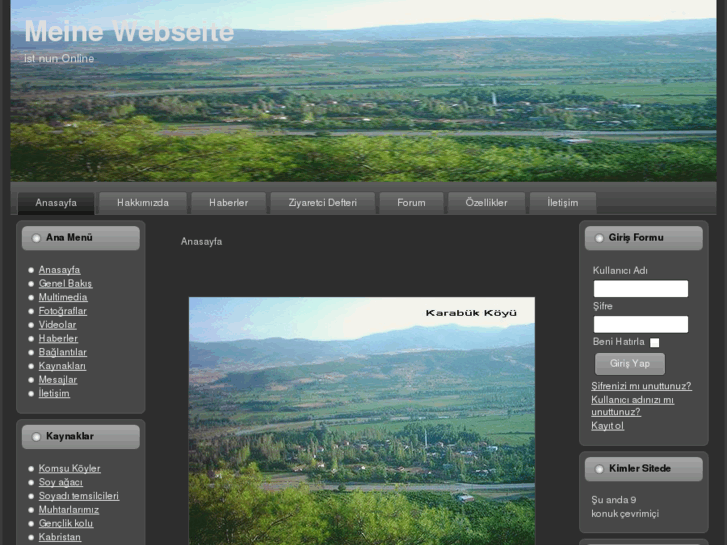The height and width of the screenshot is (545, 727).
Task: Open the Videolar link
Action: tap(57, 325)
